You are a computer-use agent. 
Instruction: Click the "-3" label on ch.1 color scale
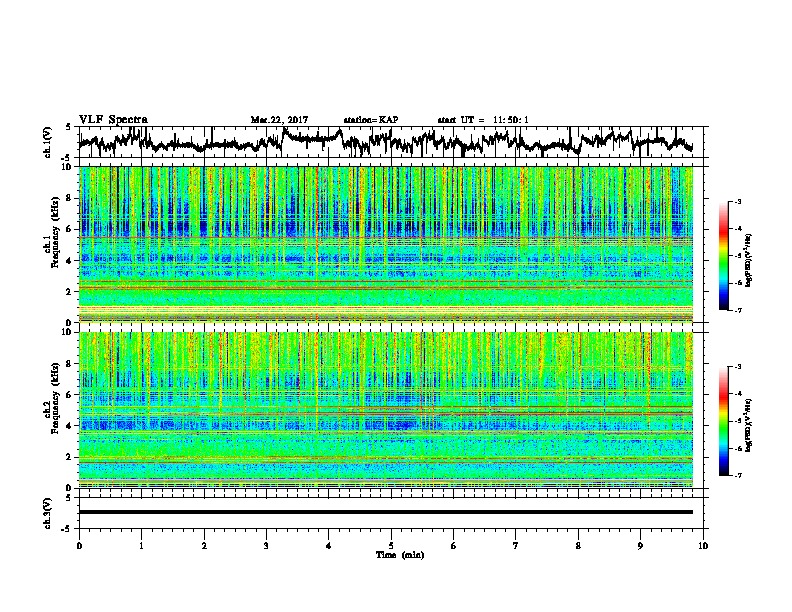738,201
